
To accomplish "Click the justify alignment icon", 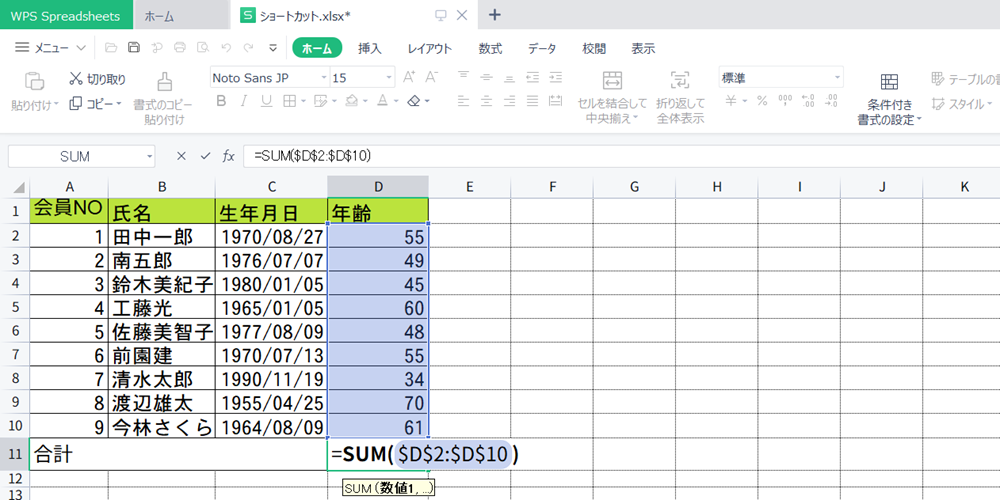I will point(533,101).
